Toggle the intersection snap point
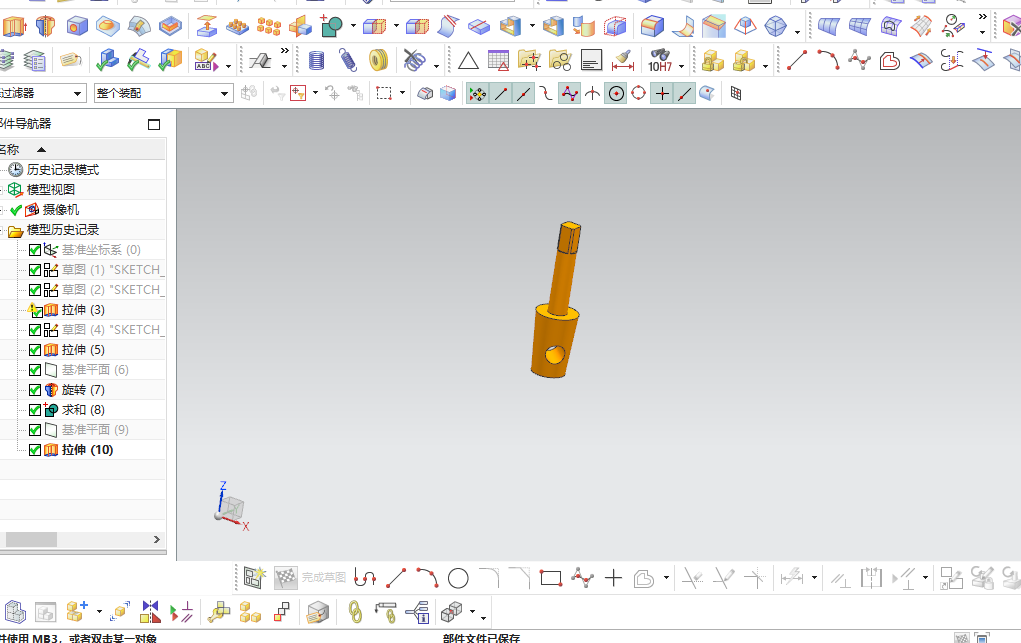The height and width of the screenshot is (643, 1021). (592, 94)
